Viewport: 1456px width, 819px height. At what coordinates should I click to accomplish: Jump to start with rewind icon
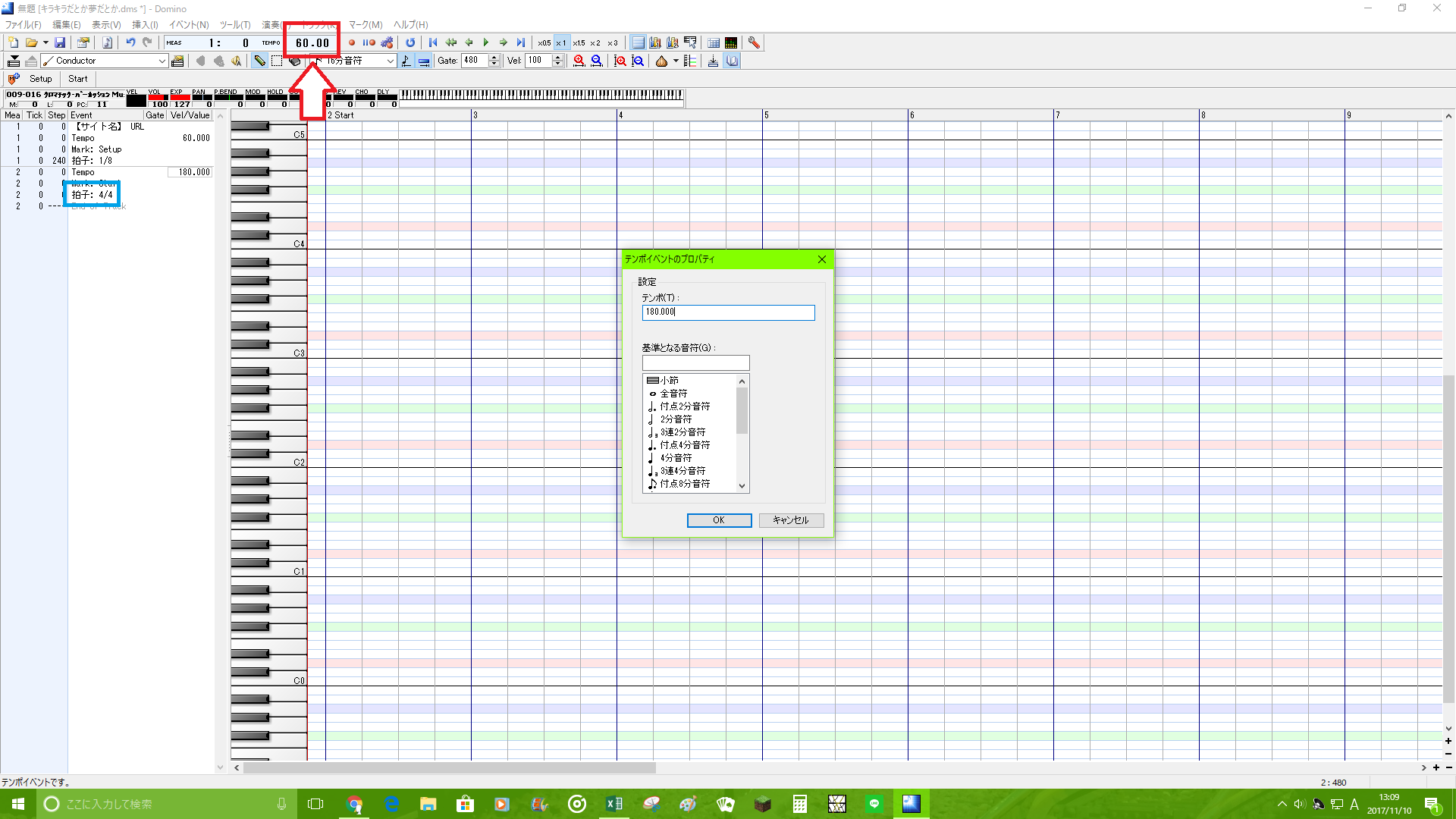click(x=433, y=43)
